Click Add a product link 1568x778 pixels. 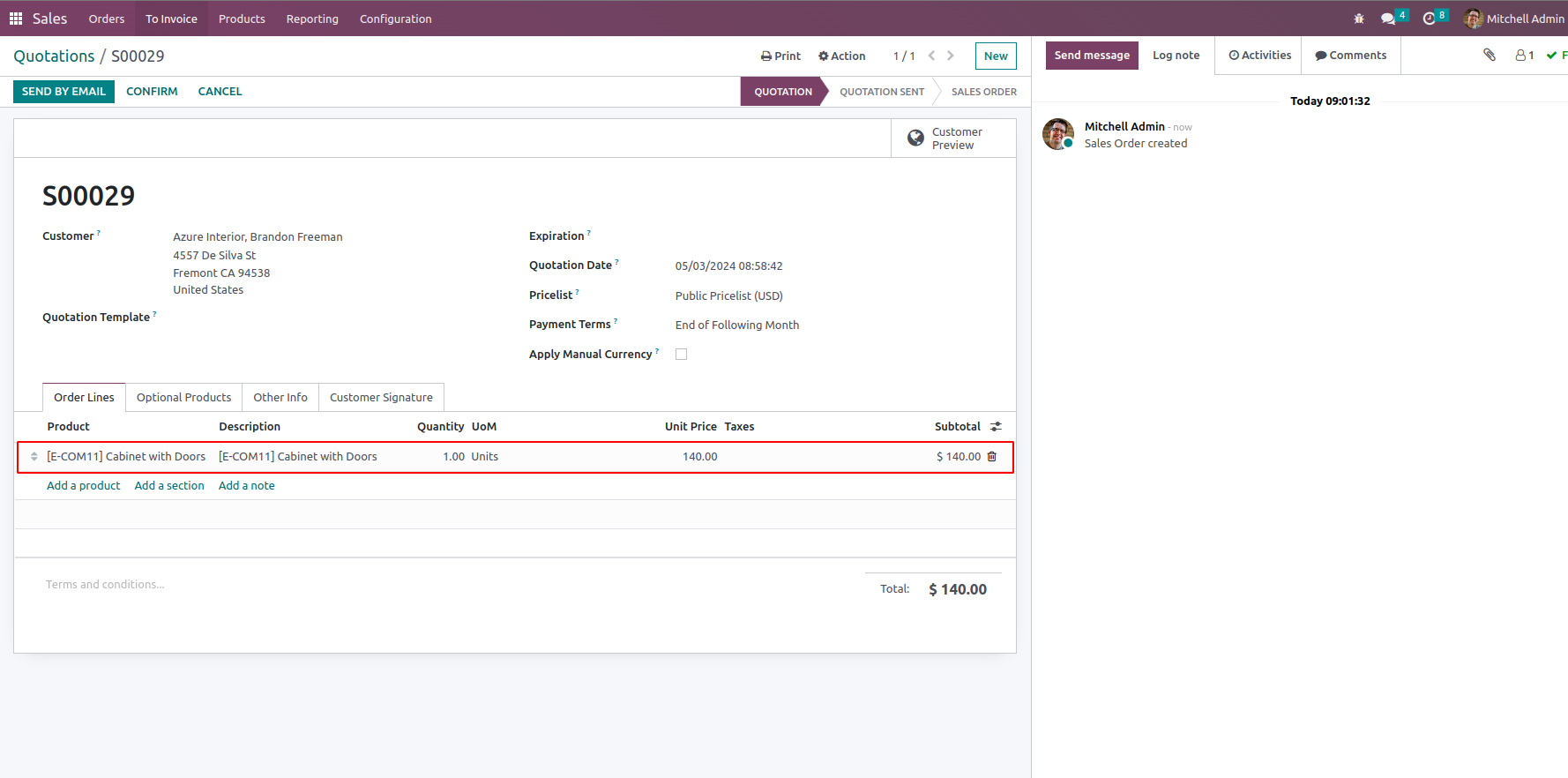[83, 486]
